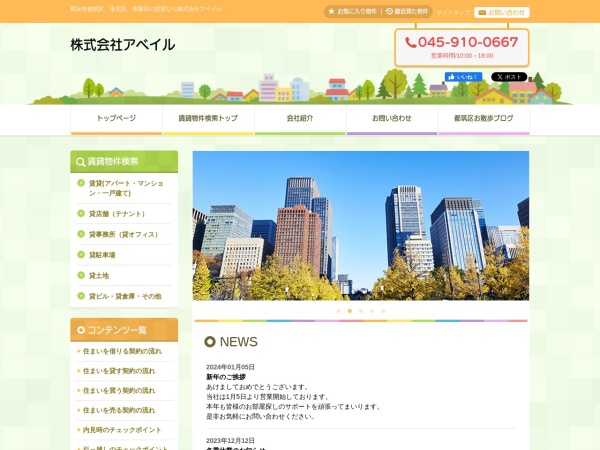Viewport: 600px width, 450px height.
Task: Click the Facebook いいね！ thumbs-up button
Action: (x=463, y=77)
